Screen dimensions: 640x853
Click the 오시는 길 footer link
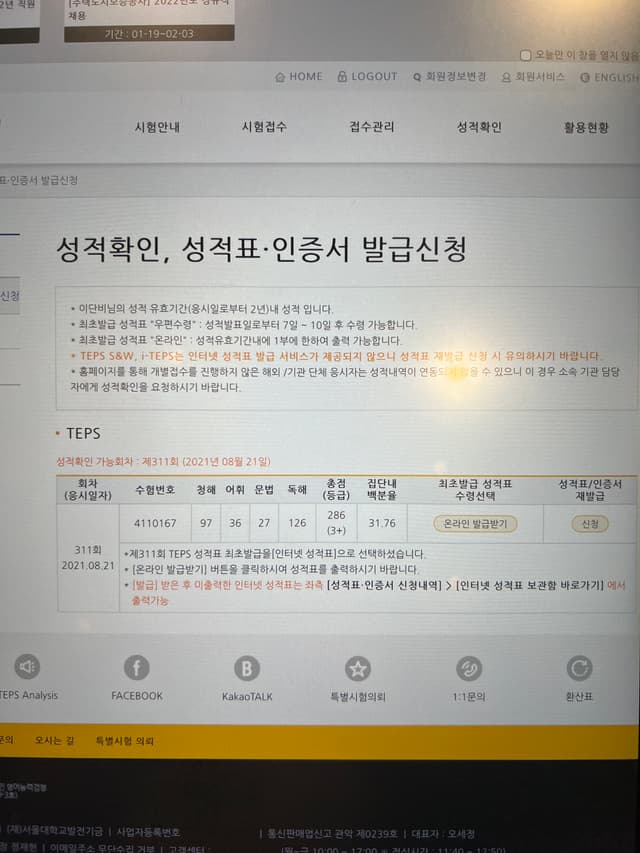[54, 740]
